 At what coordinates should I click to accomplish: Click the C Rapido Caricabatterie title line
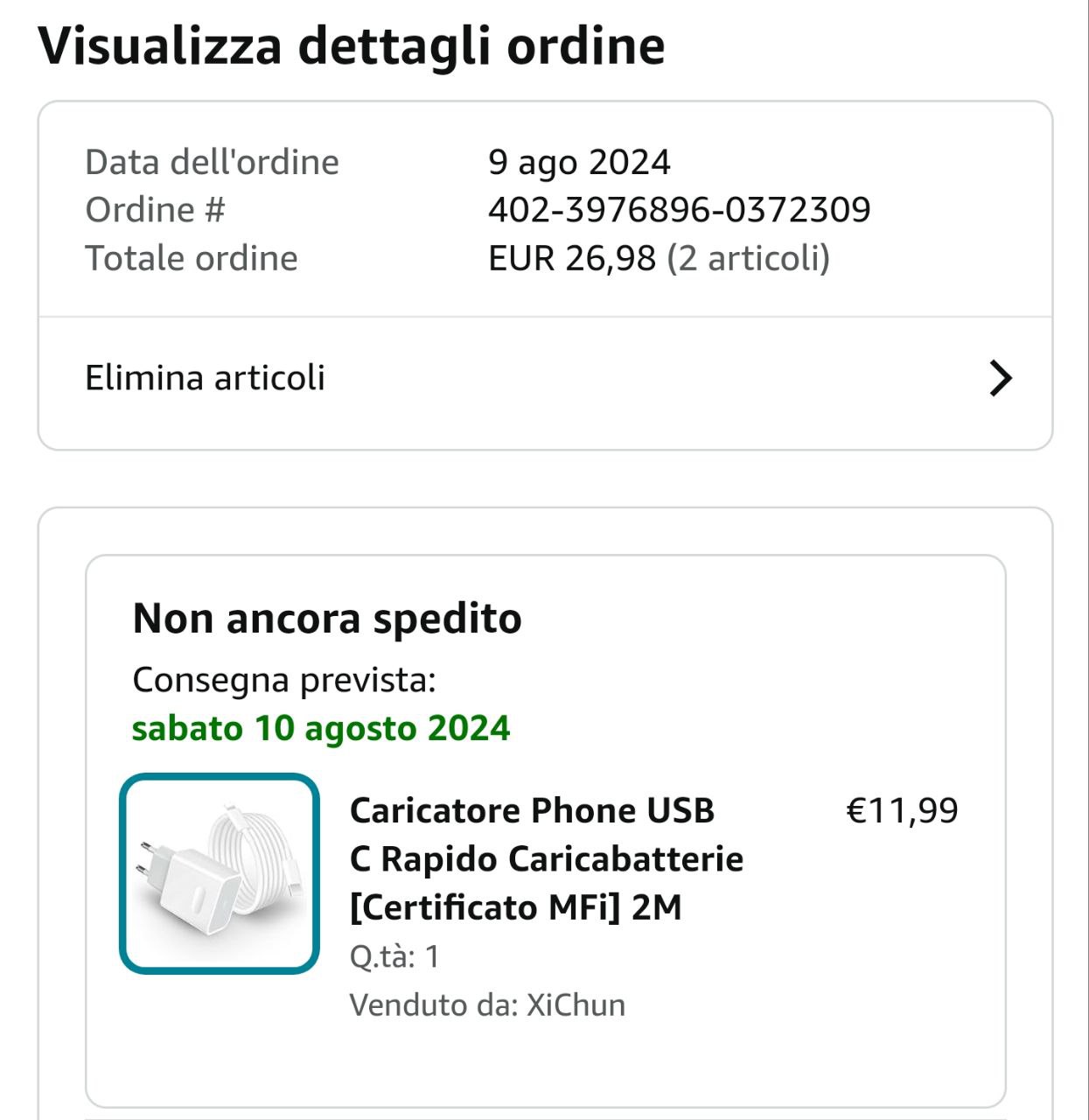(547, 859)
